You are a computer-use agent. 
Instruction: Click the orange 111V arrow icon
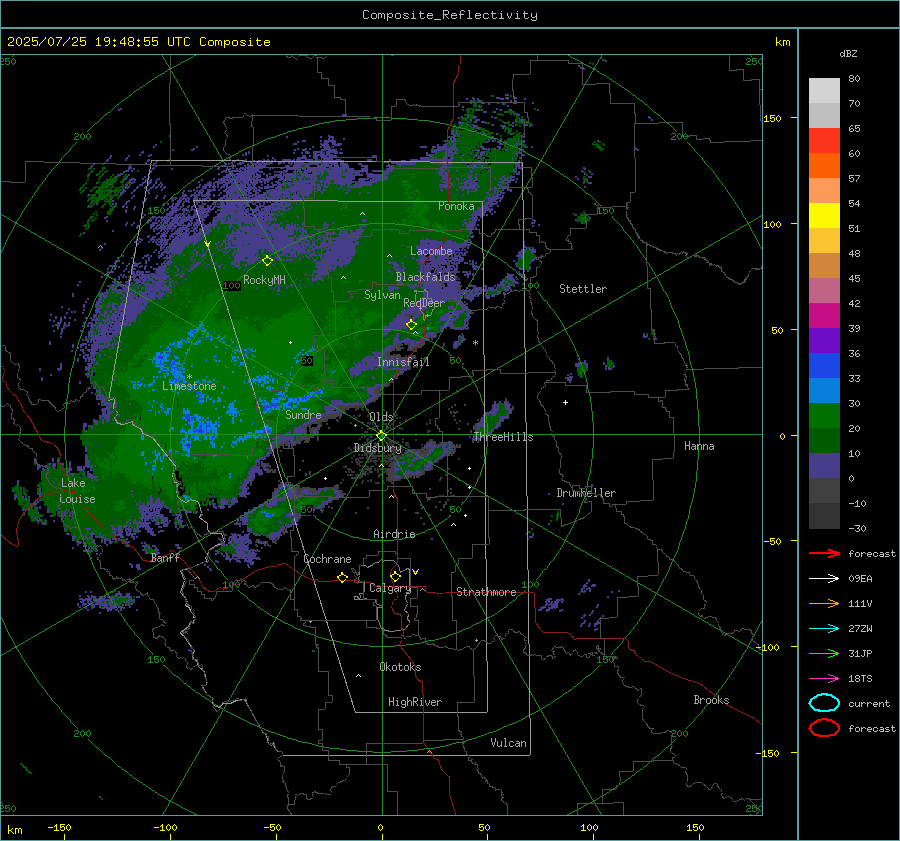click(x=824, y=603)
